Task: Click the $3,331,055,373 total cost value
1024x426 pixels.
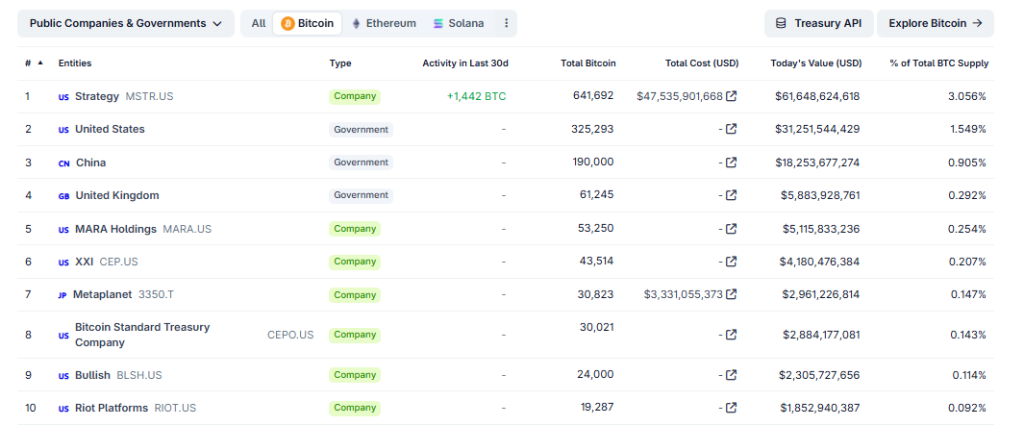Action: (x=683, y=294)
